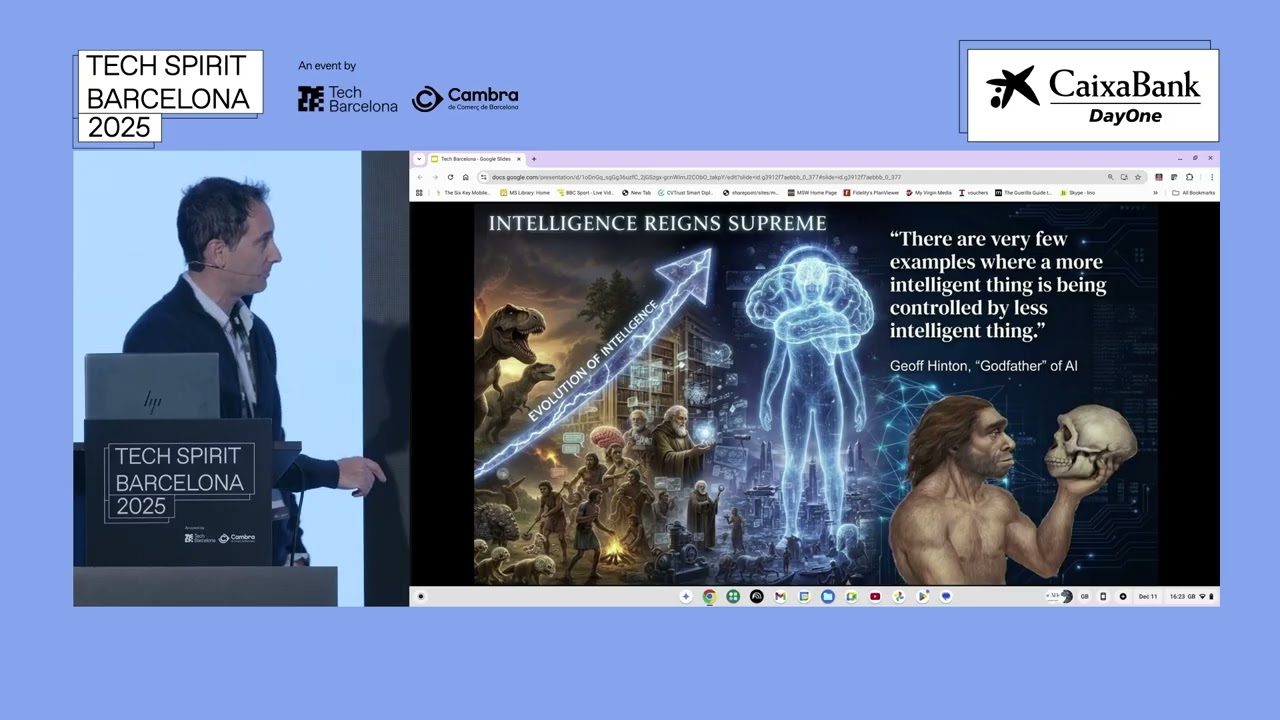The width and height of the screenshot is (1280, 720).
Task: Open the Dec 11 calendar date
Action: click(1148, 596)
